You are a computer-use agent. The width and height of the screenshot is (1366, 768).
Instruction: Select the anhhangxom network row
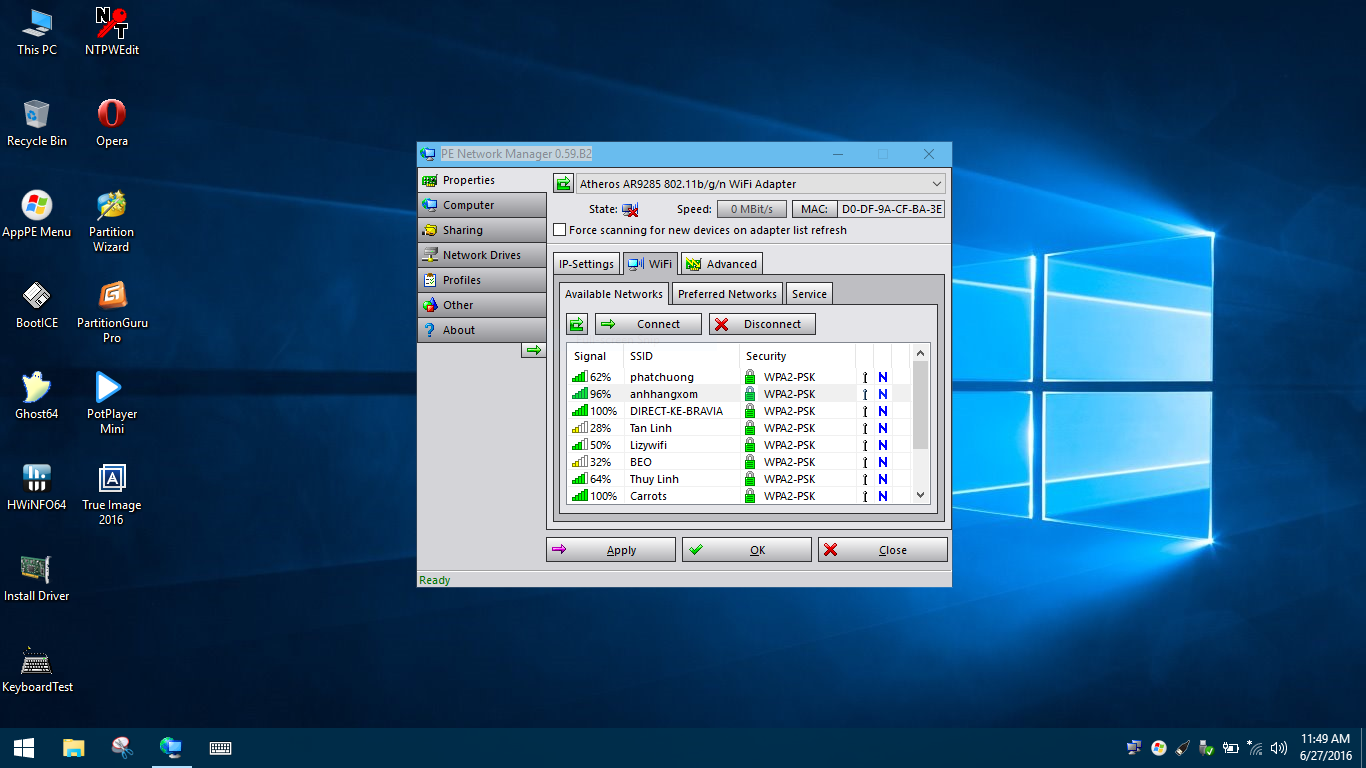(x=664, y=394)
